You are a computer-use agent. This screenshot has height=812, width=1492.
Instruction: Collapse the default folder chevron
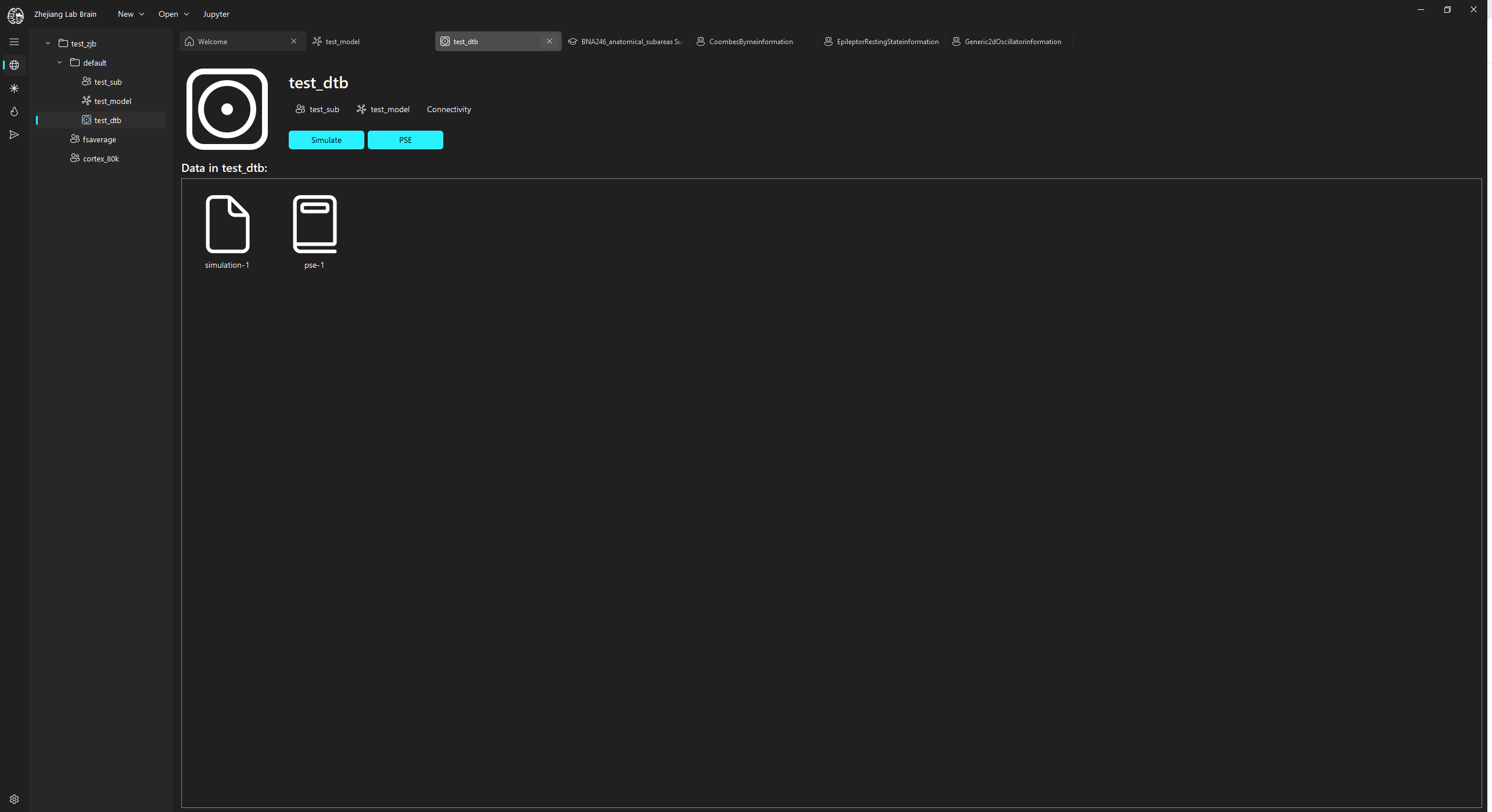(x=59, y=63)
